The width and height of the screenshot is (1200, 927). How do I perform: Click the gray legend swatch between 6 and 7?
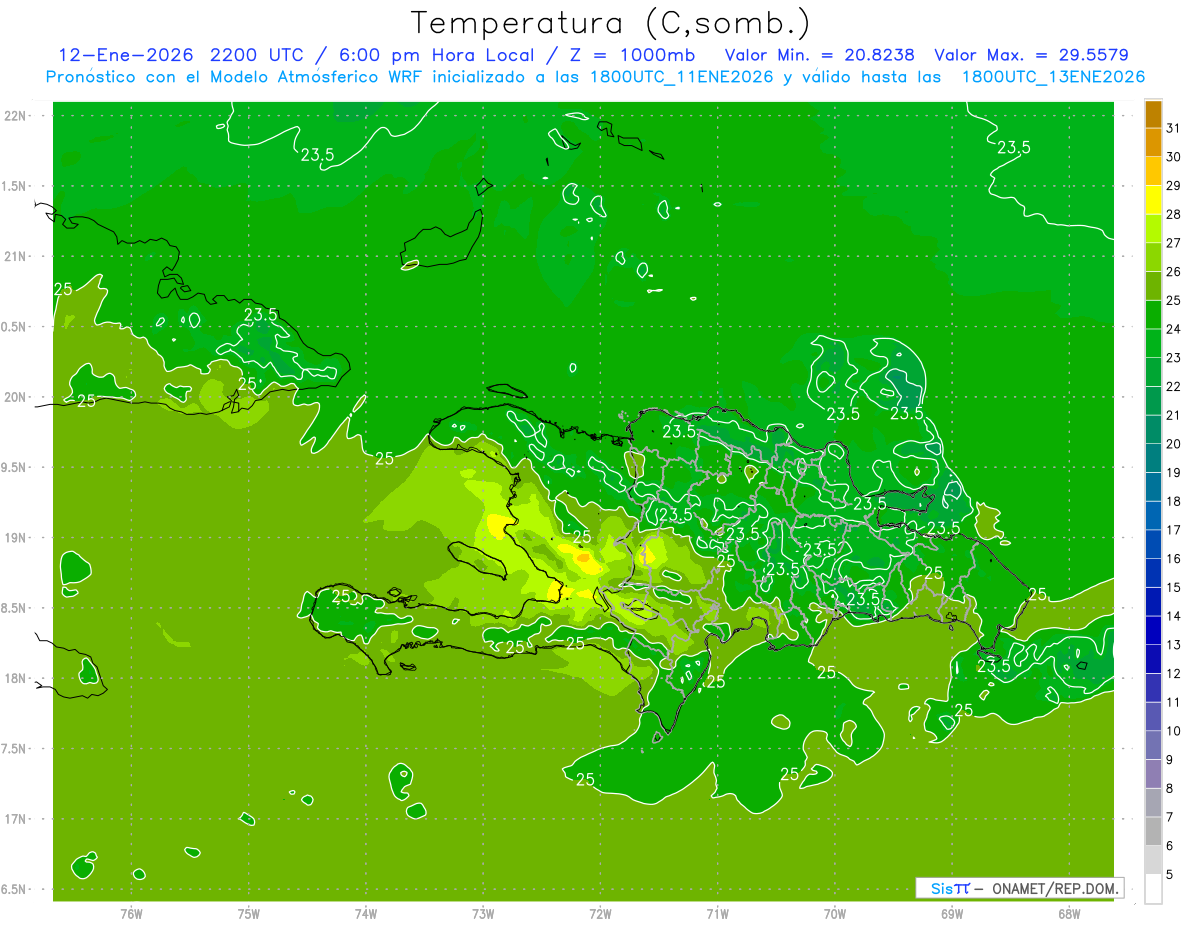[x=1153, y=831]
